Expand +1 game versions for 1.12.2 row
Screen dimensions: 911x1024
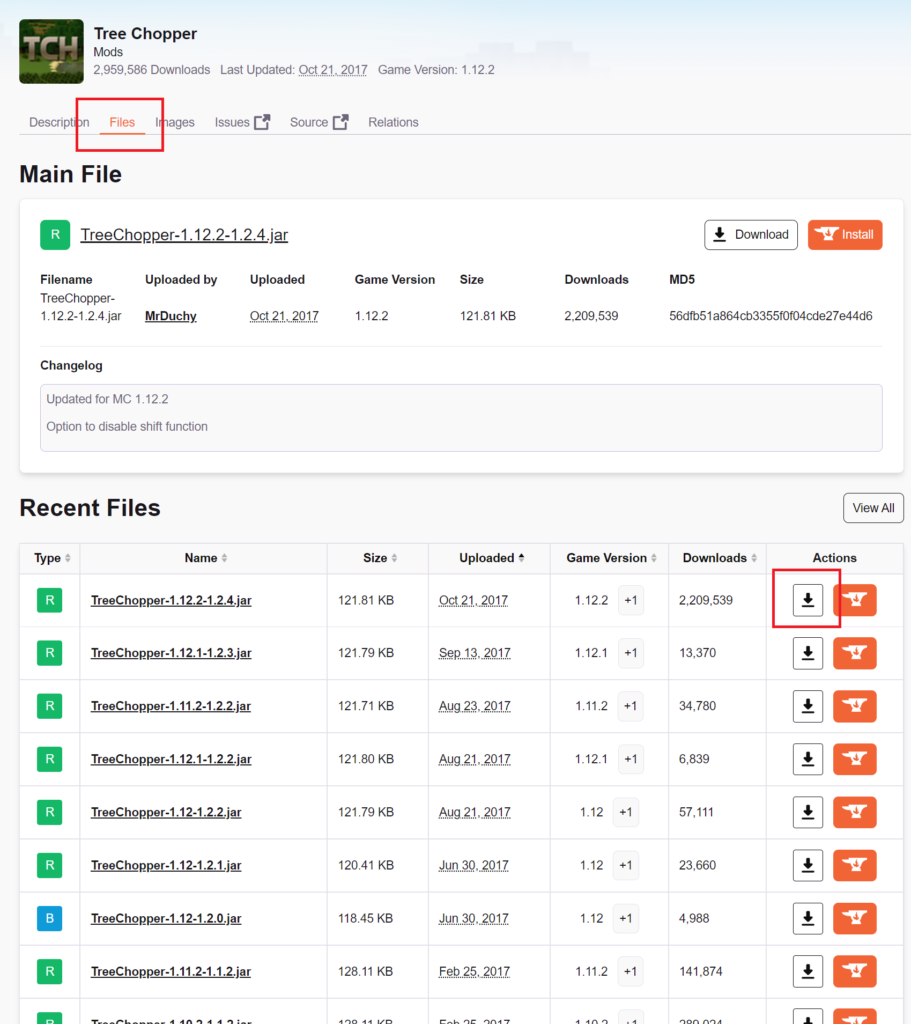coord(631,600)
